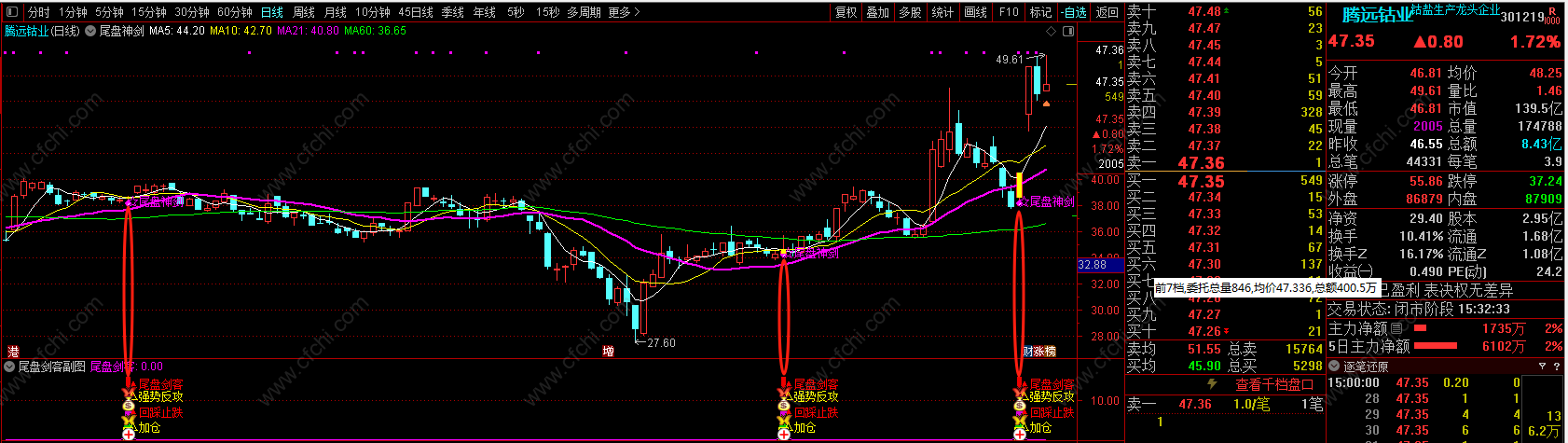Click MA5: 44.20 indicator label
The width and height of the screenshot is (1568, 443).
(177, 31)
